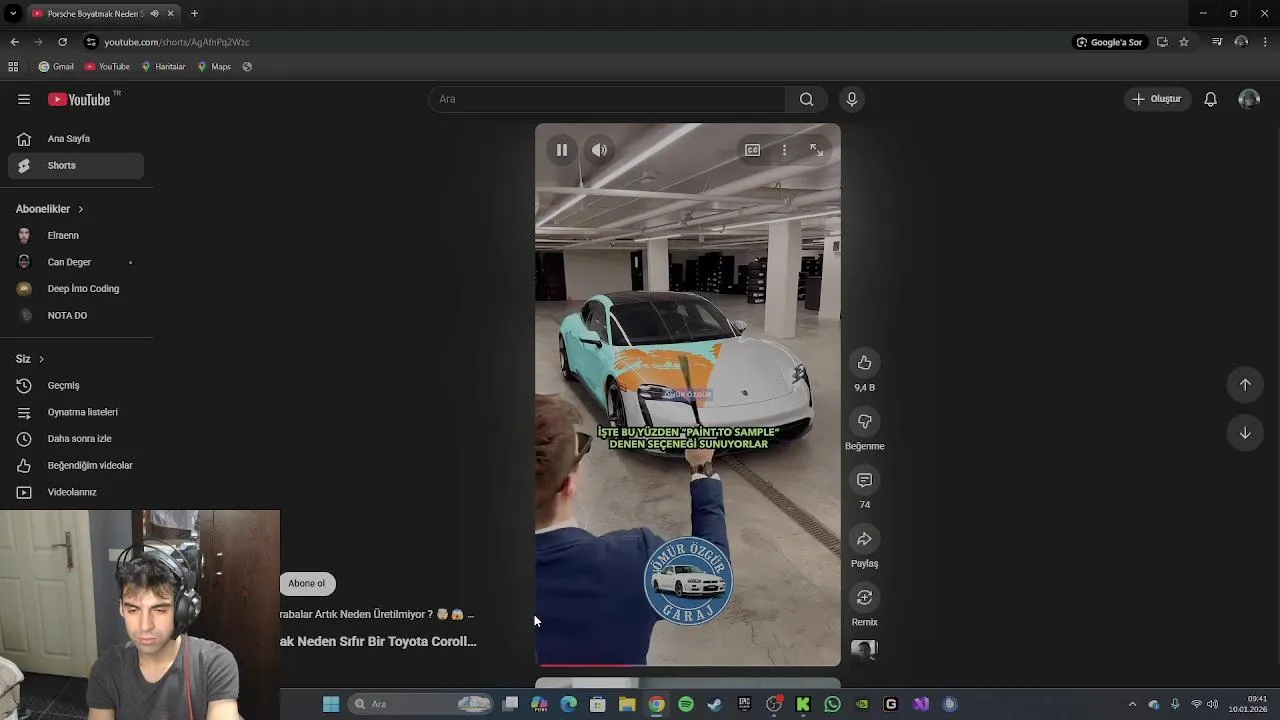Viewport: 1280px width, 720px height.
Task: Reload the page
Action: coord(62,42)
